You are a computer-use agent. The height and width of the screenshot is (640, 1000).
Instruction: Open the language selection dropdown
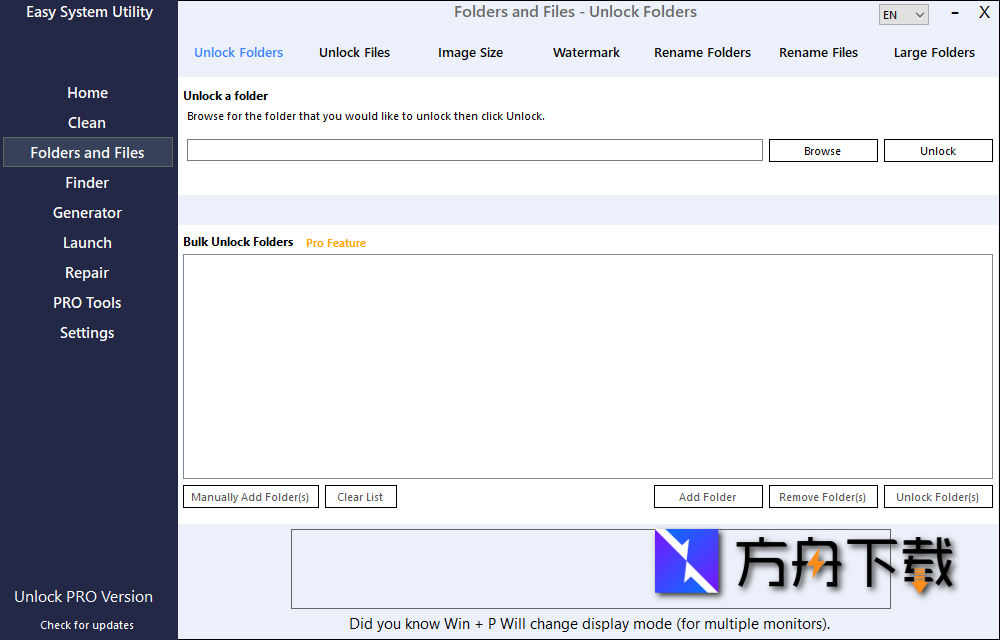903,14
